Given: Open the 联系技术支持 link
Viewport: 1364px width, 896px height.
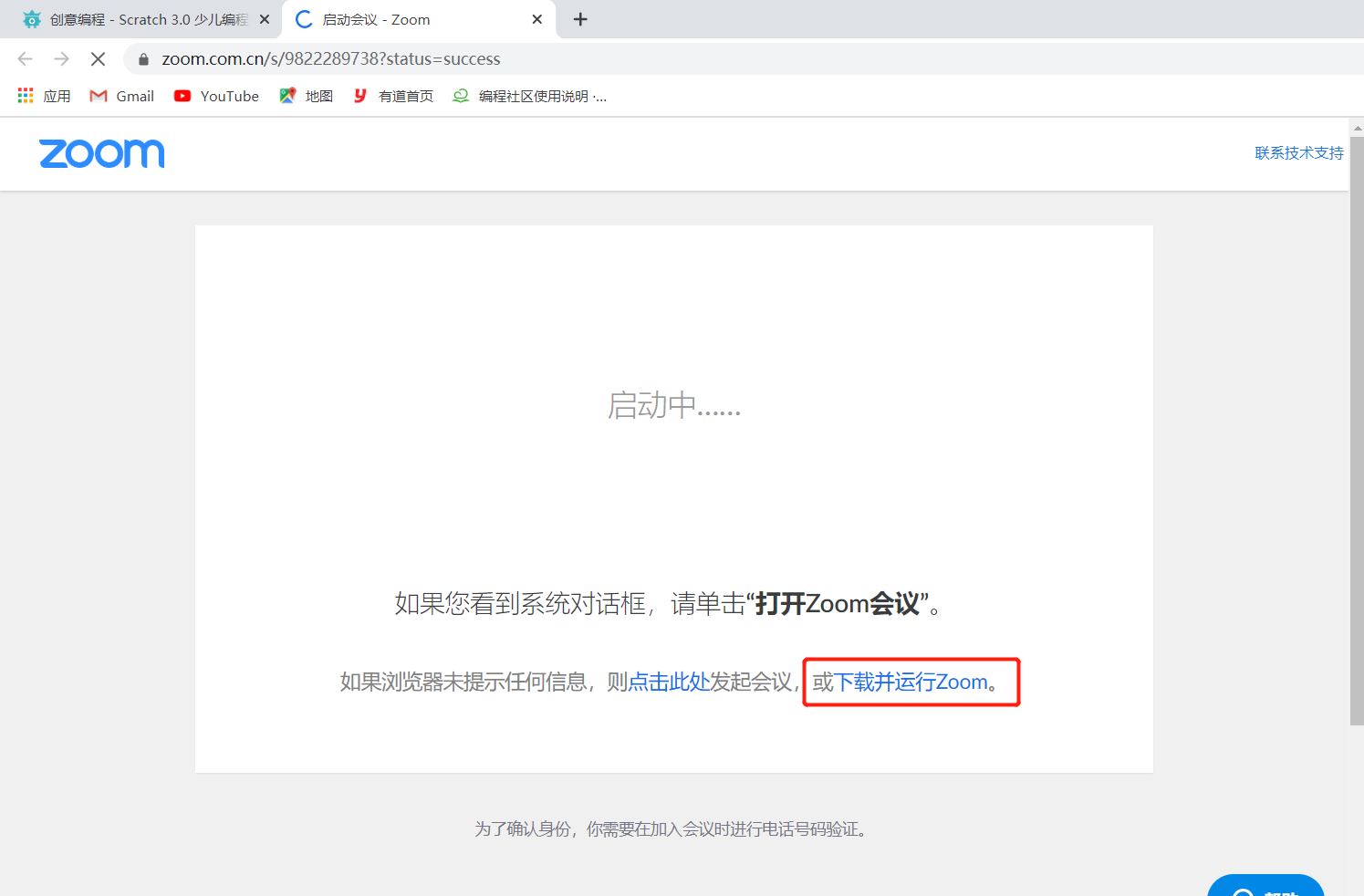Looking at the screenshot, I should point(1298,153).
